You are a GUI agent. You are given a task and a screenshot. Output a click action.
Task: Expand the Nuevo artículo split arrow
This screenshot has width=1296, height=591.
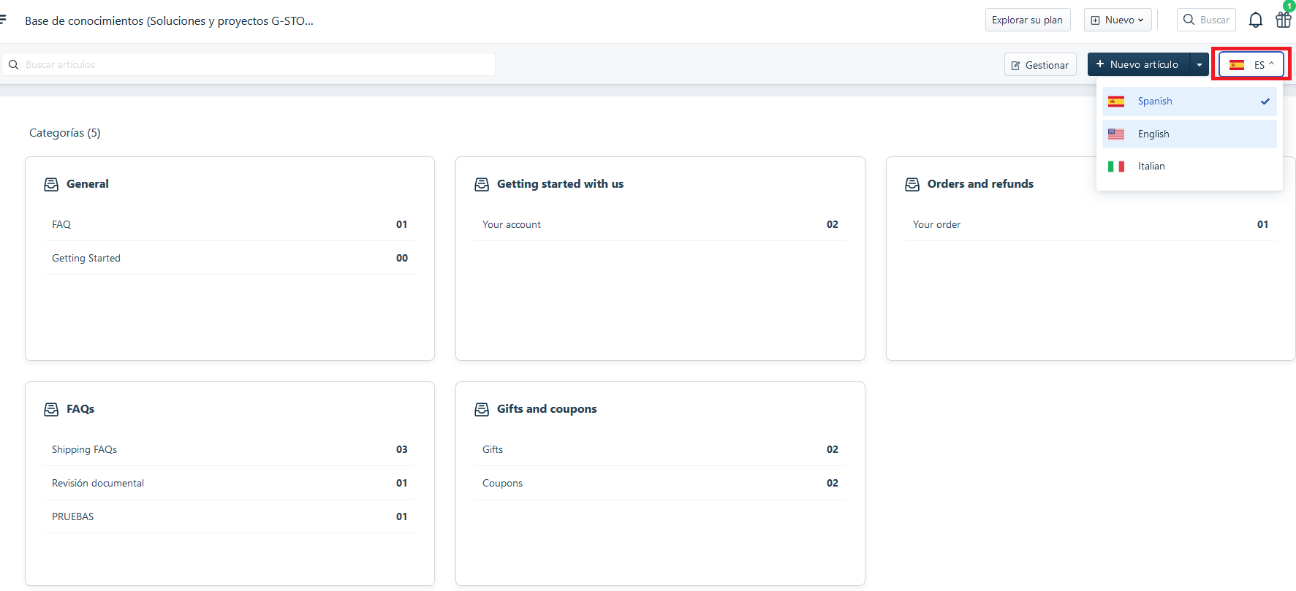[x=1199, y=65]
